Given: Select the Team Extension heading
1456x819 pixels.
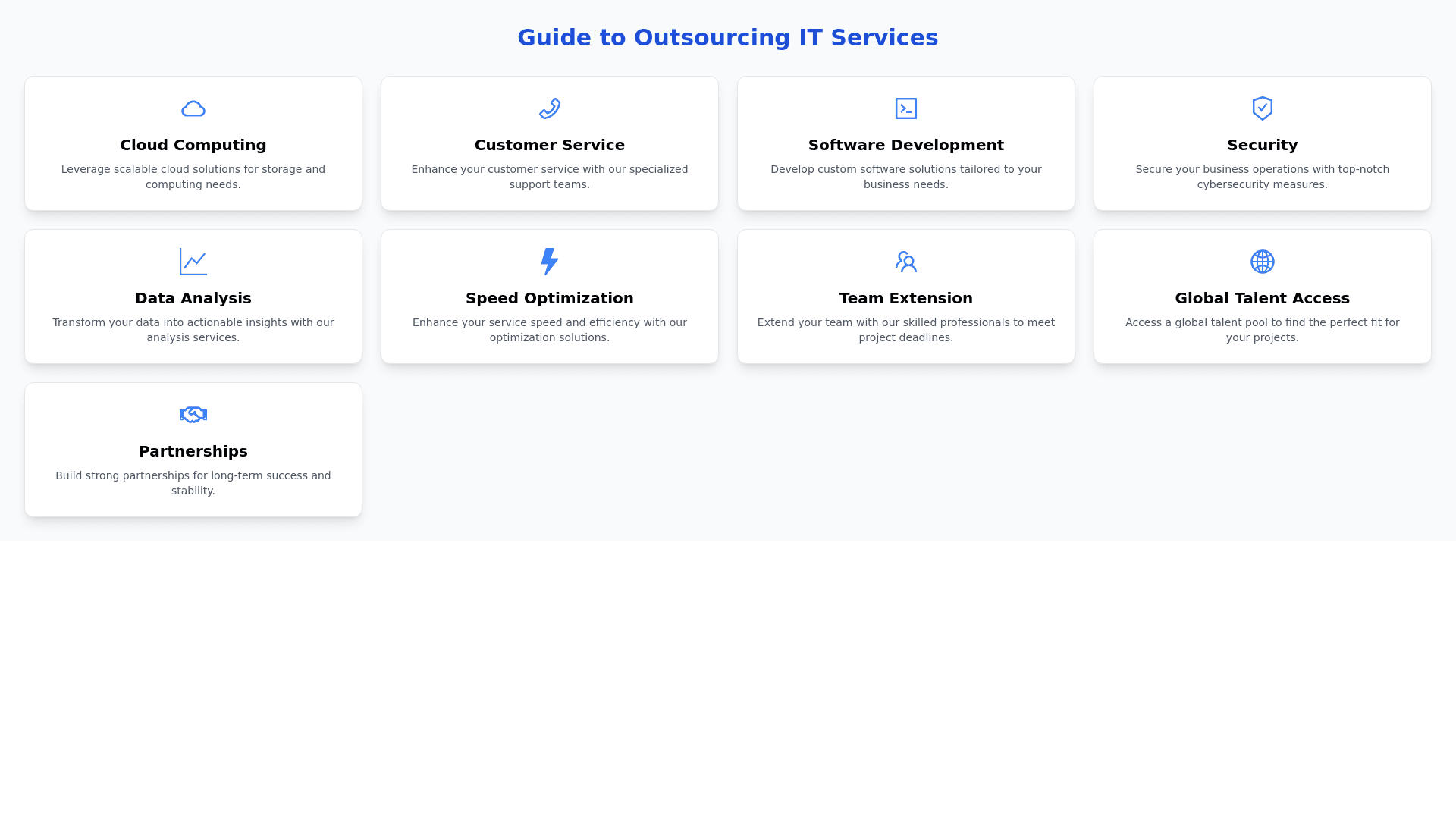Looking at the screenshot, I should point(905,298).
